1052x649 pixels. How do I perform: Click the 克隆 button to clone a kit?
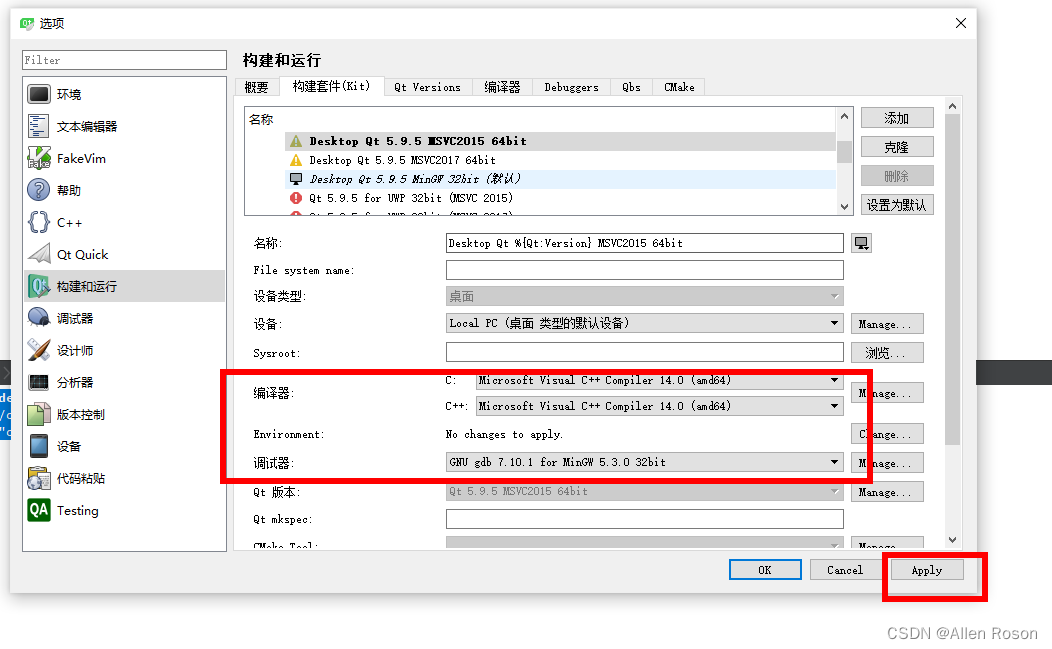[x=897, y=146]
